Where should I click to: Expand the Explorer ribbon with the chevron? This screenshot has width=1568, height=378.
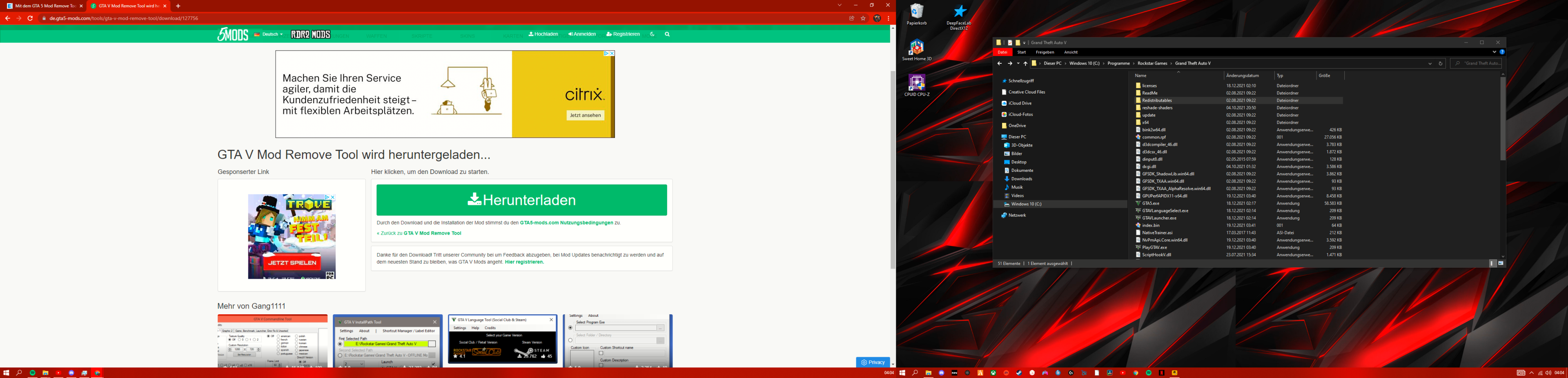pyautogui.click(x=1494, y=52)
